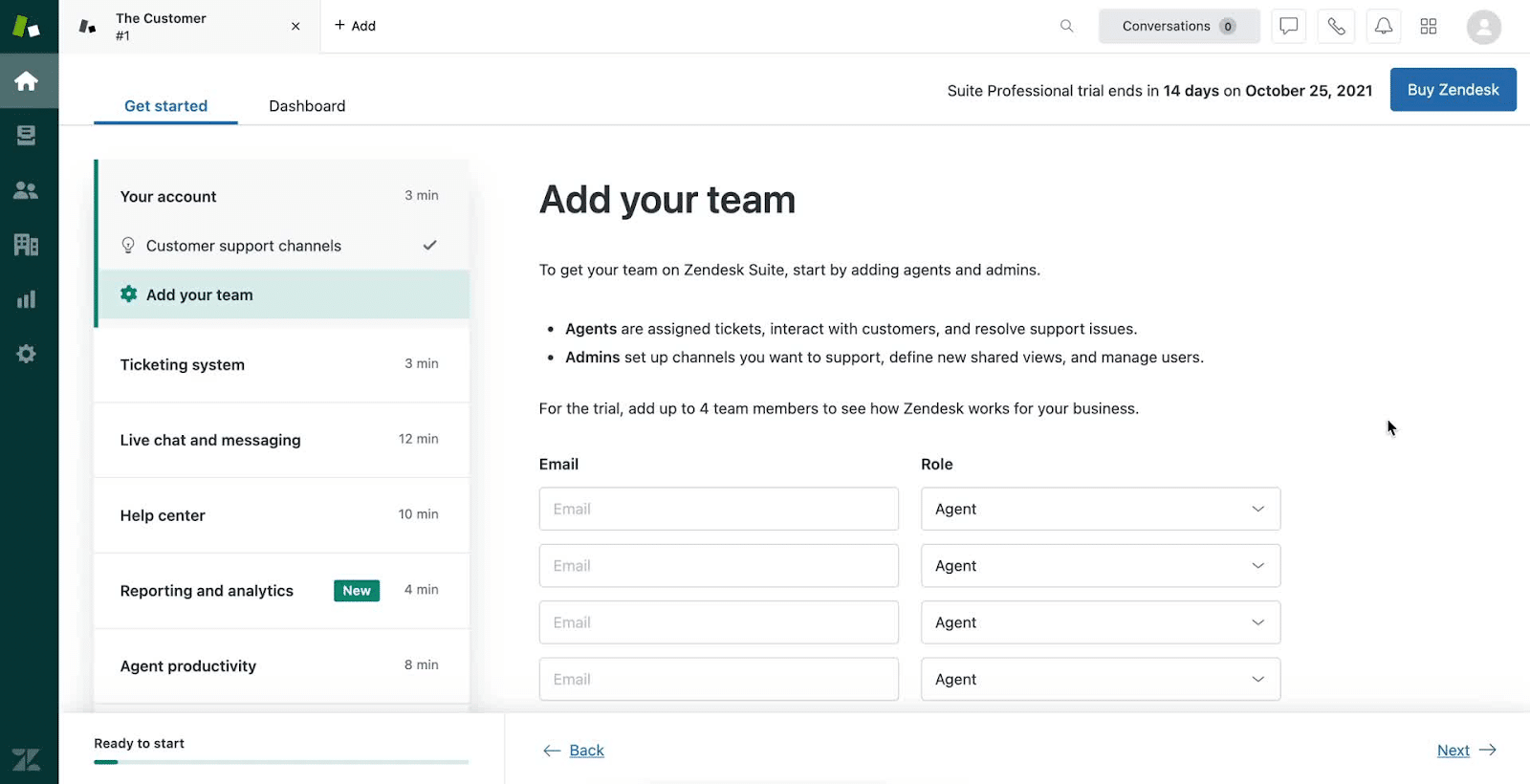Open the Admin gear icon in sidebar
Screen dimensions: 1530x784
pyautogui.click(x=27, y=354)
